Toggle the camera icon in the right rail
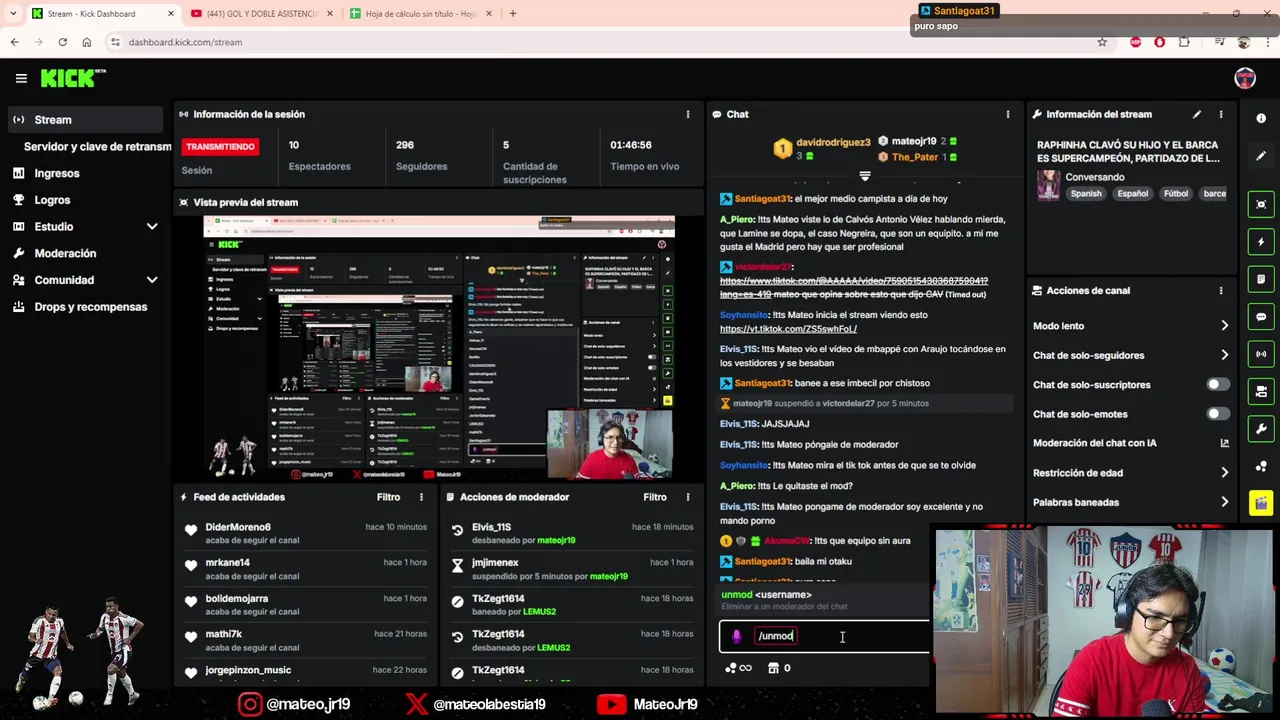 coord(1261,392)
